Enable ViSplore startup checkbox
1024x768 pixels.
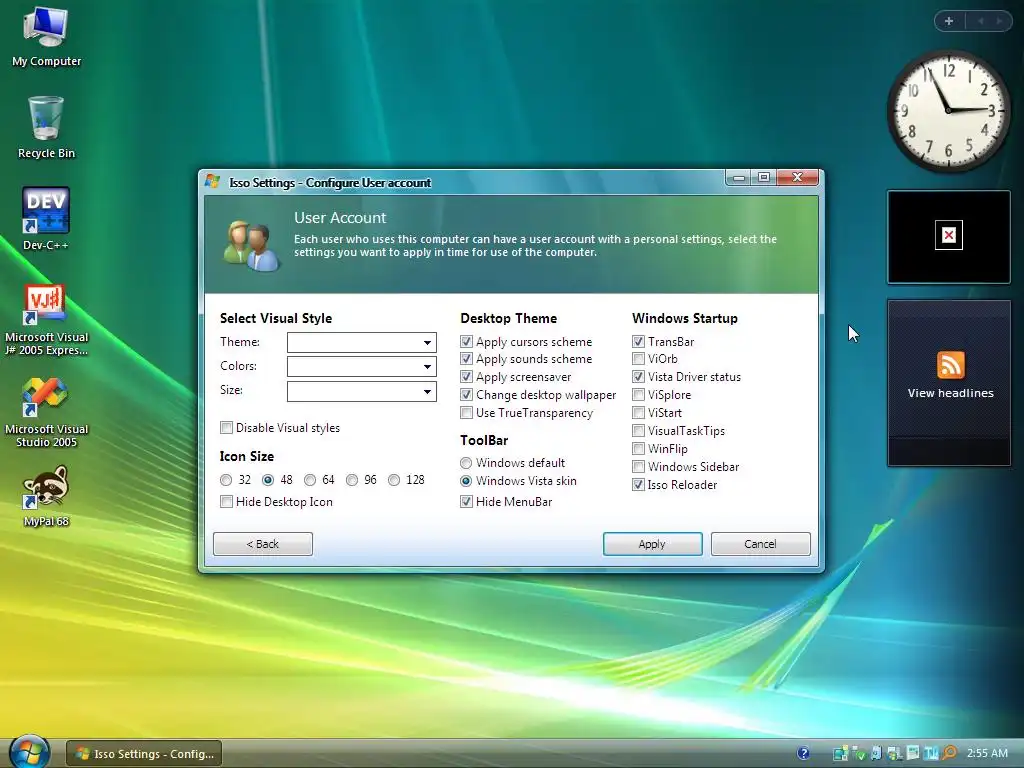click(x=639, y=394)
